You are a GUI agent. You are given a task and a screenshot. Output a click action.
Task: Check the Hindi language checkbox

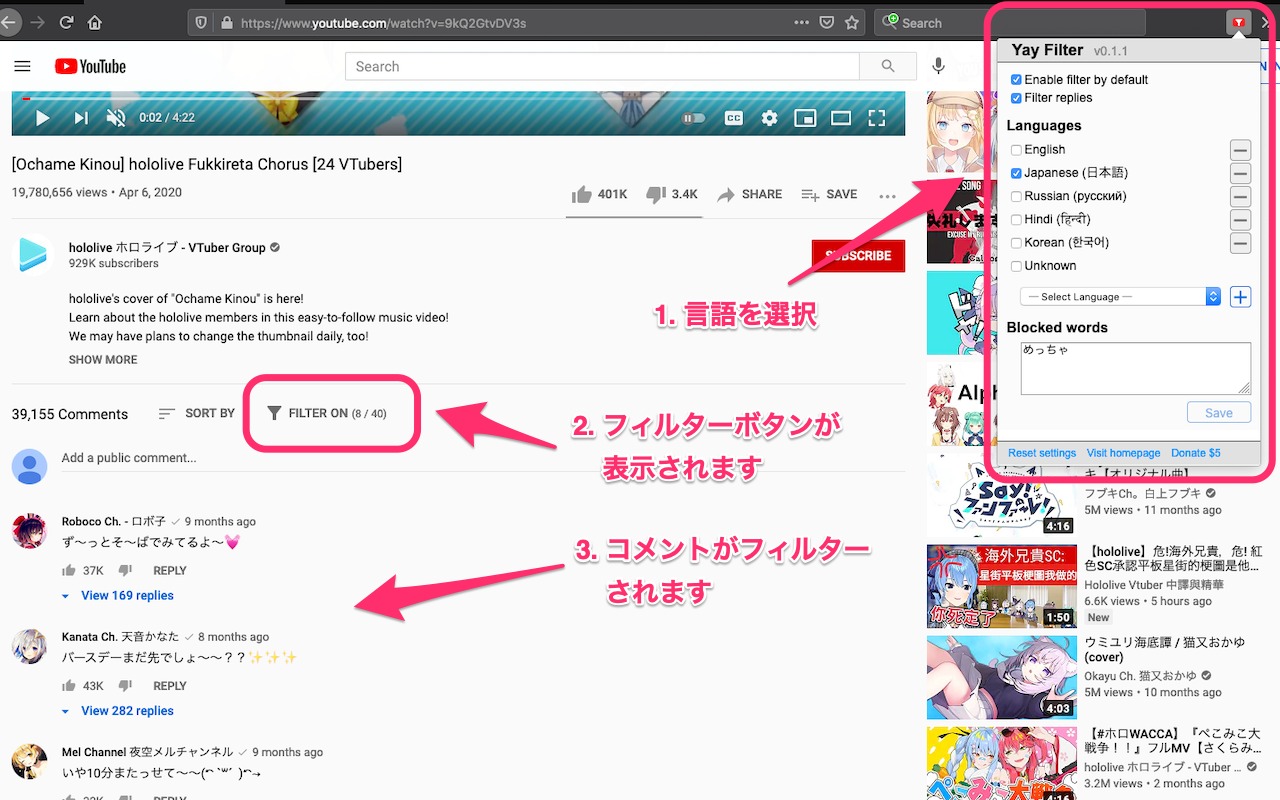(1016, 219)
